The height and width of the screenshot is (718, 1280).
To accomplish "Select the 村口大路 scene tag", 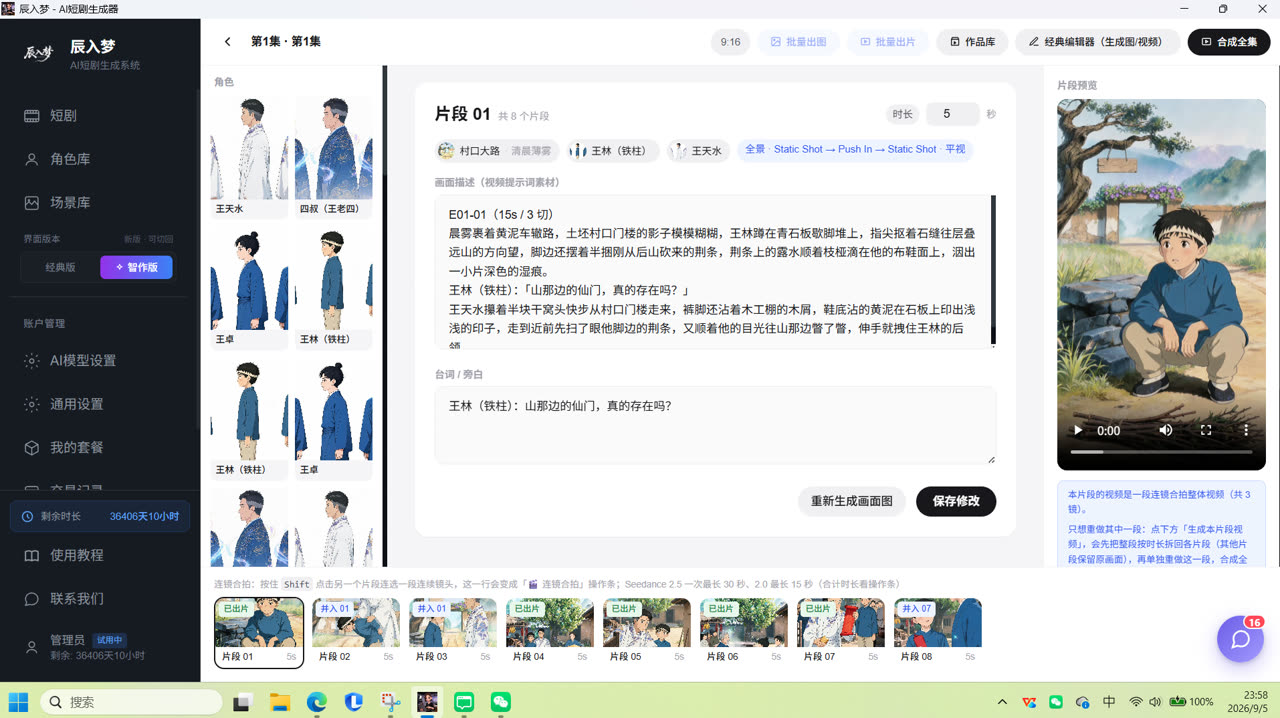I will click(498, 151).
